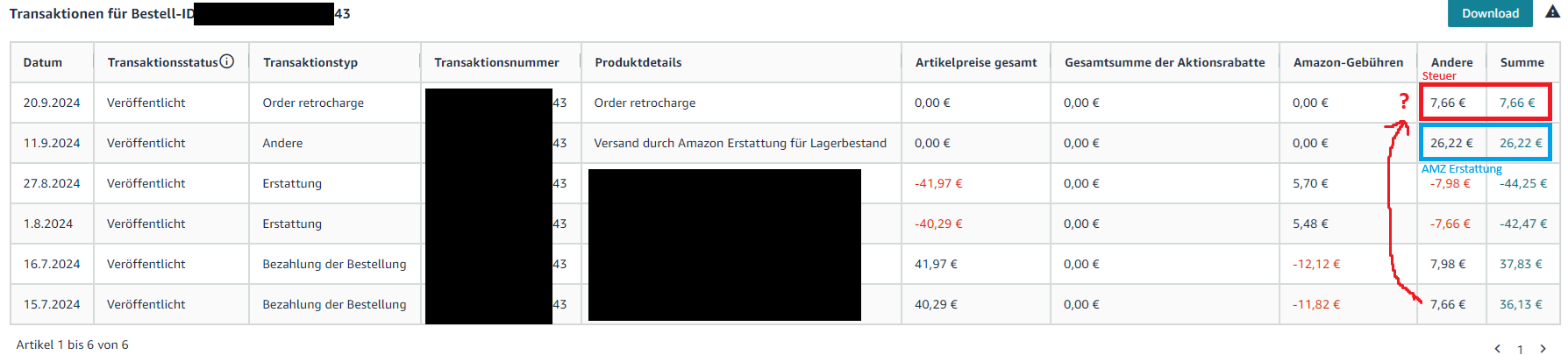Viewport: 1568px width, 355px height.
Task: Click the Datum column header
Action: [x=43, y=62]
